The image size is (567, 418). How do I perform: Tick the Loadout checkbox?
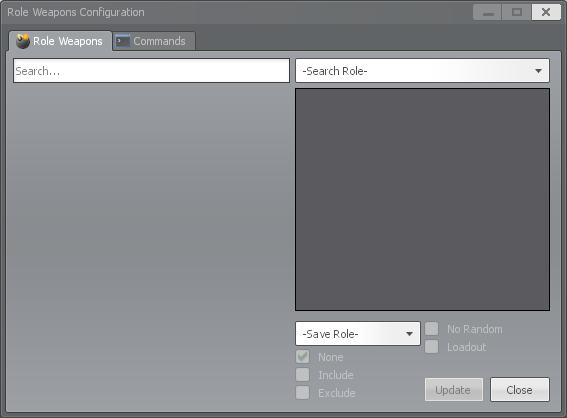431,346
